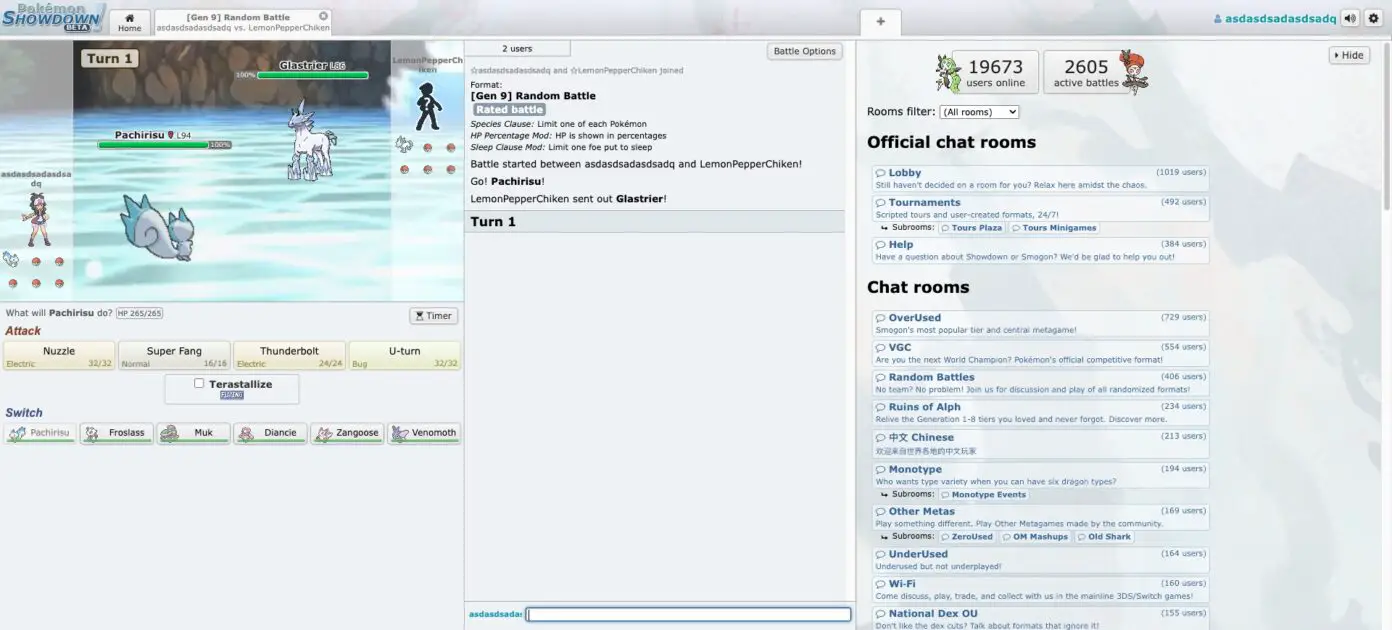Close the Random Battle tab

click(323, 16)
